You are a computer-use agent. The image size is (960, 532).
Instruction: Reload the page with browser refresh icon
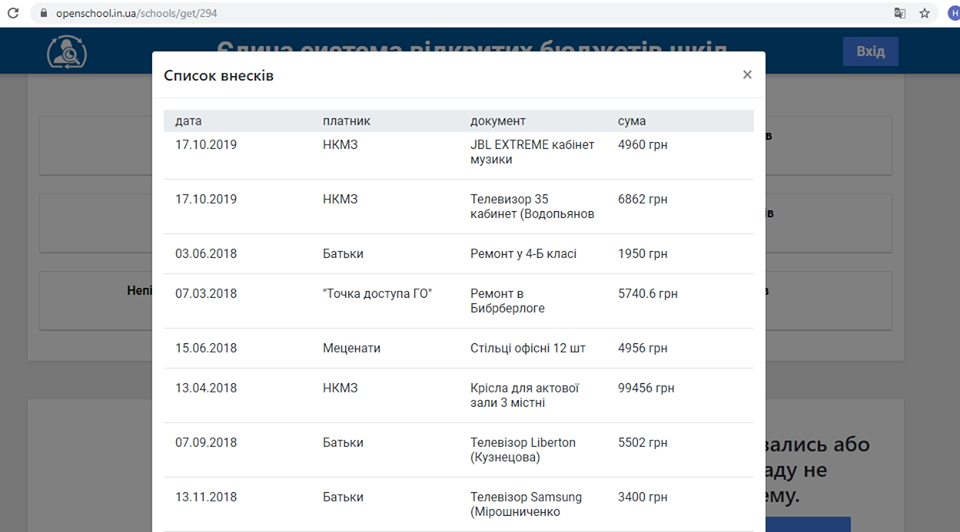pos(13,13)
